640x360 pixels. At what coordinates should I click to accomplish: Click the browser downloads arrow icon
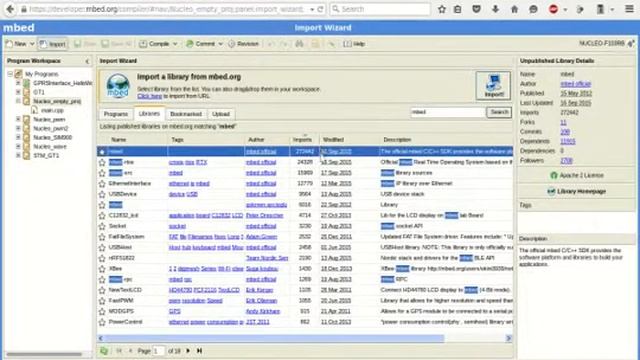click(495, 9)
